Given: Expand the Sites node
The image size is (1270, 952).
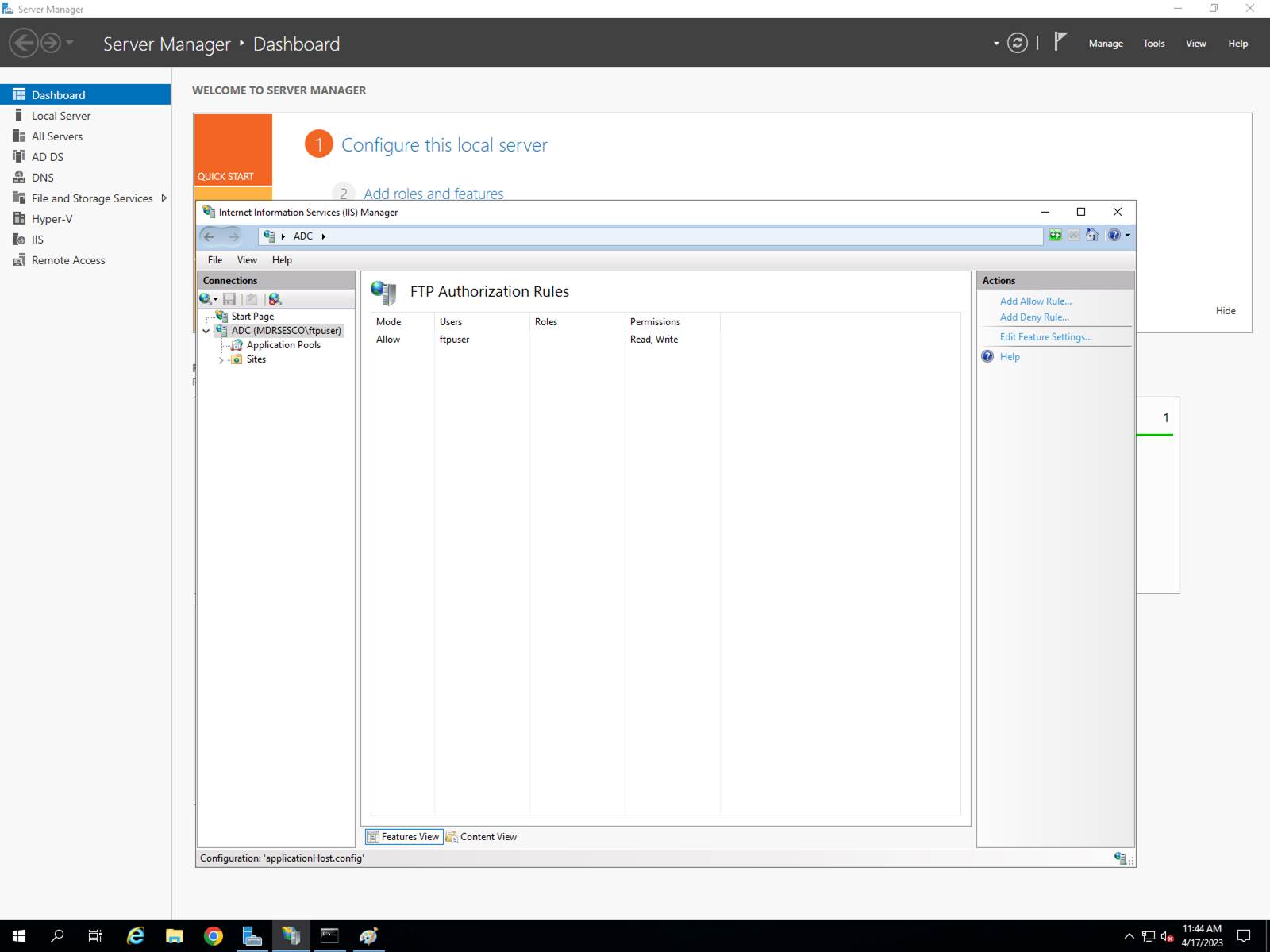Looking at the screenshot, I should [221, 359].
